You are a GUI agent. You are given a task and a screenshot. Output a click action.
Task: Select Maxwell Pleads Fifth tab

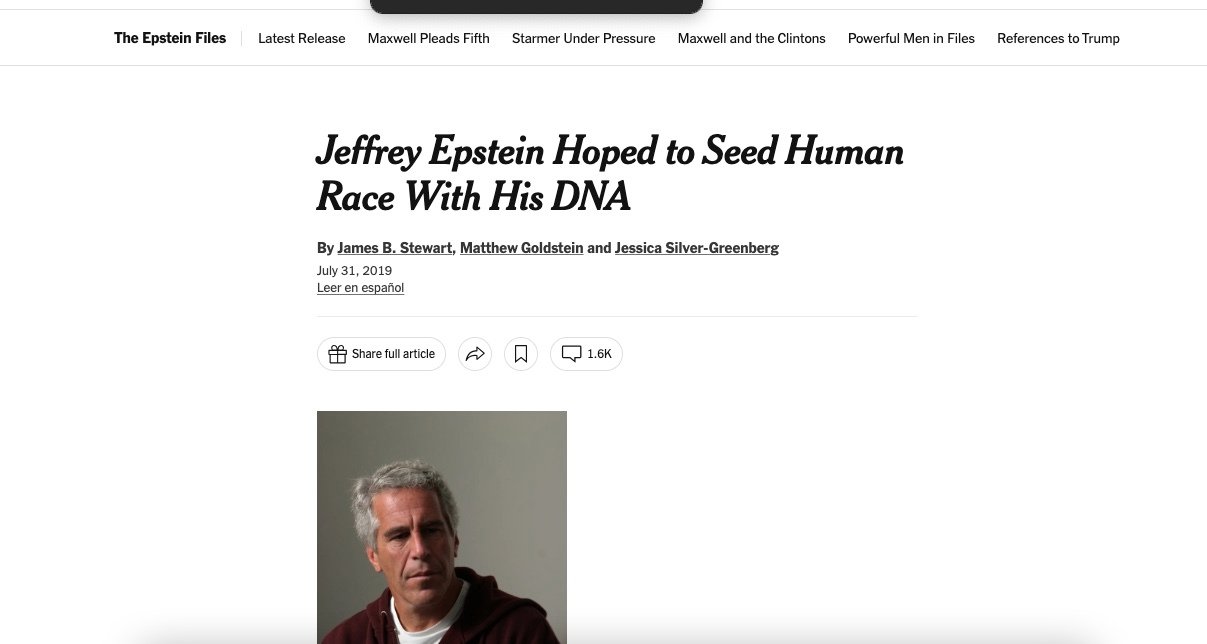428,38
